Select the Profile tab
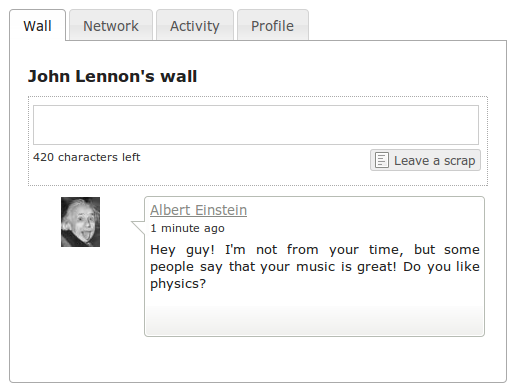The height and width of the screenshot is (388, 514). pos(272,25)
